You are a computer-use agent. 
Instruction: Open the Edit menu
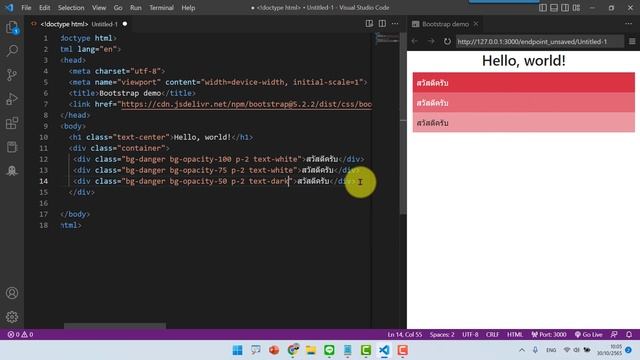(44, 7)
